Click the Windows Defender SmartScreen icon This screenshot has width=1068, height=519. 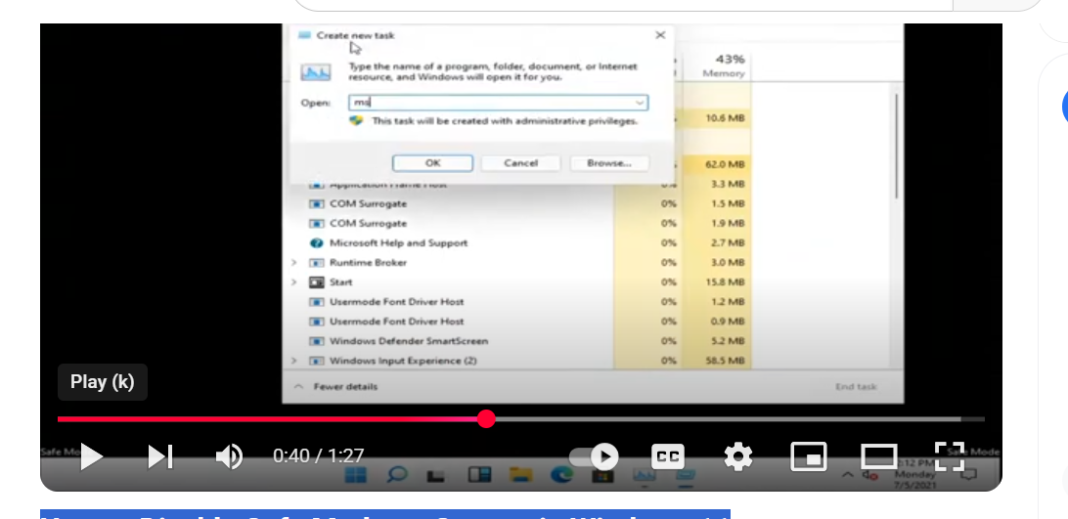(316, 341)
